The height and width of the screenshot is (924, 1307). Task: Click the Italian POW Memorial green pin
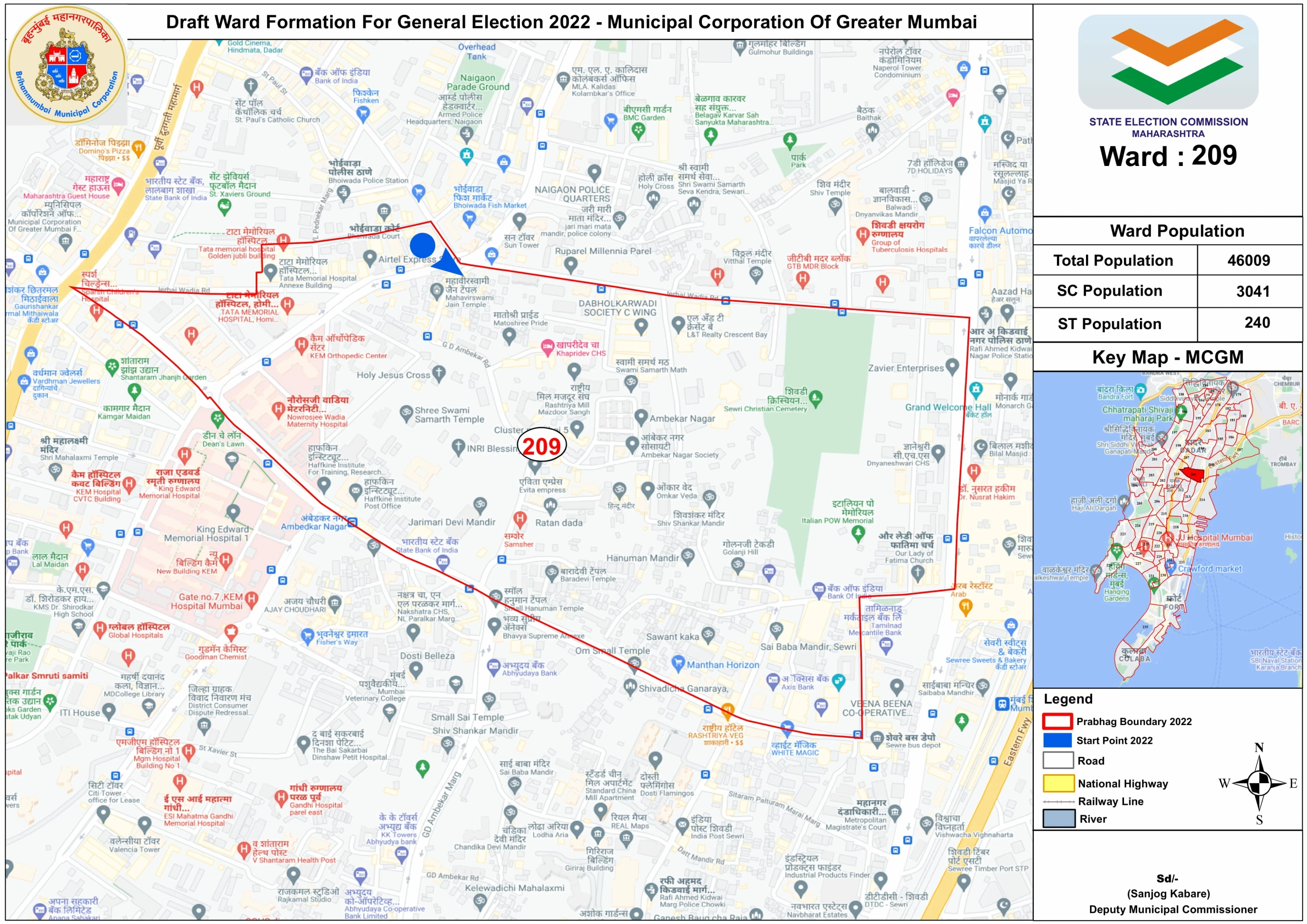coord(858,533)
